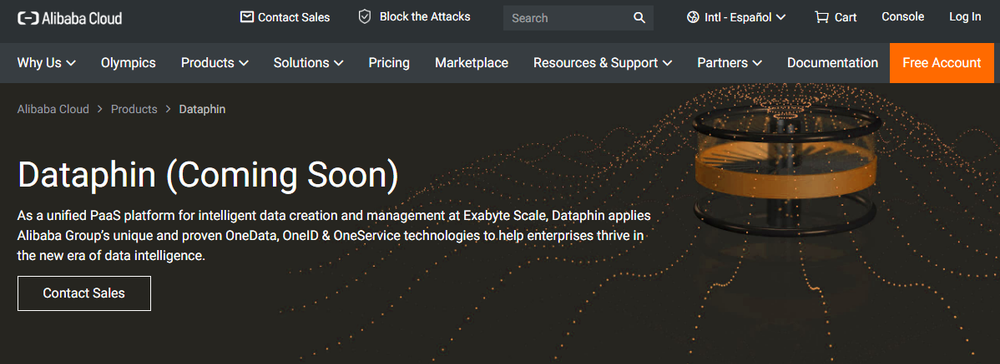1000x364 pixels.
Task: Click the Dataphin (Coming Soon) heading
Action: point(208,175)
